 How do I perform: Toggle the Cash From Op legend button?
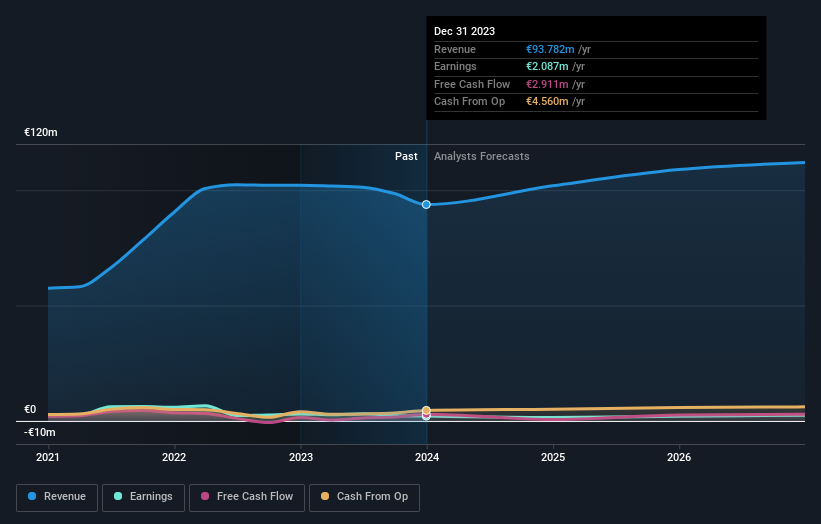364,497
